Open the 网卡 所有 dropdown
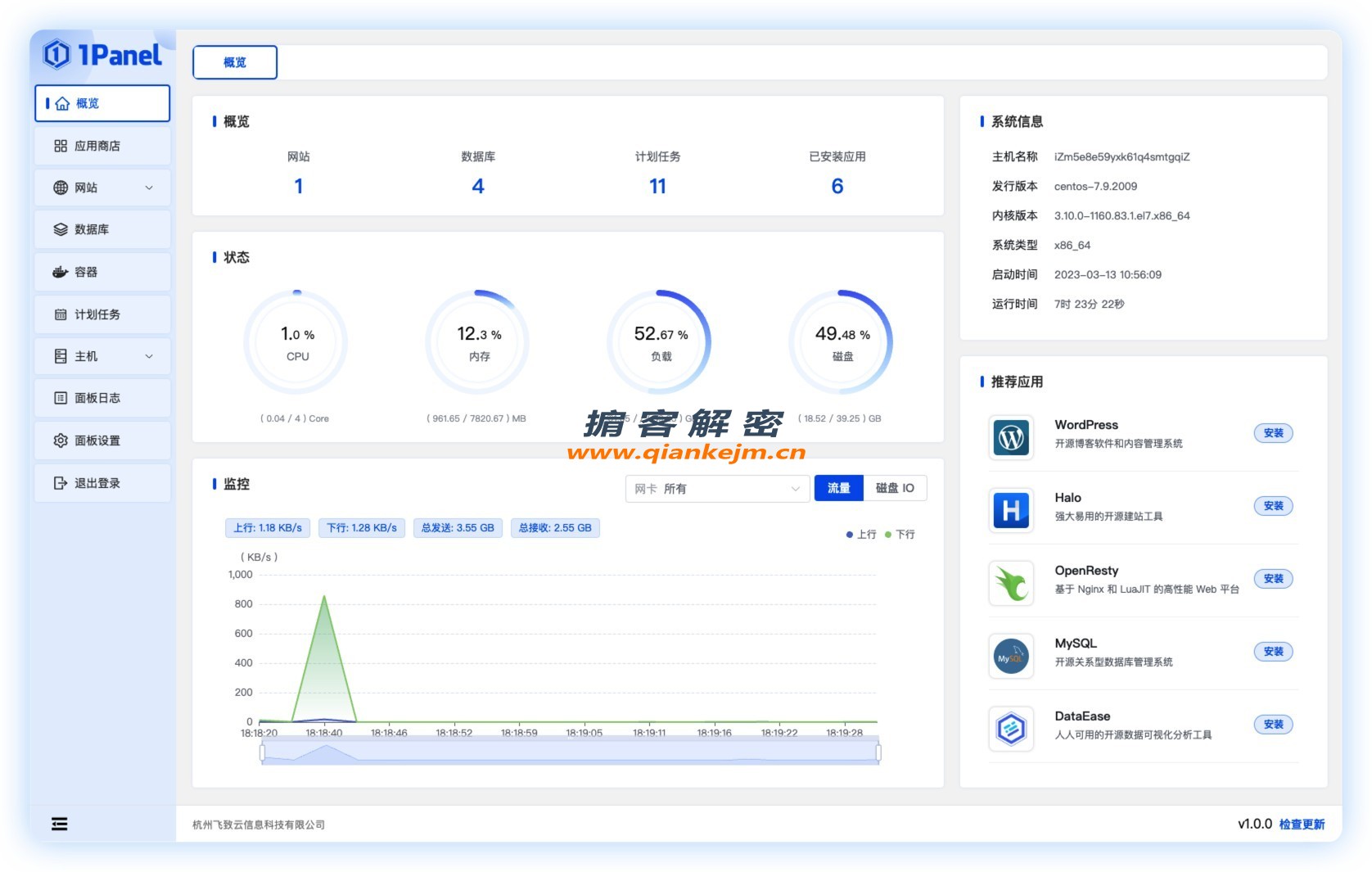This screenshot has height=872, width=1372. [x=717, y=489]
